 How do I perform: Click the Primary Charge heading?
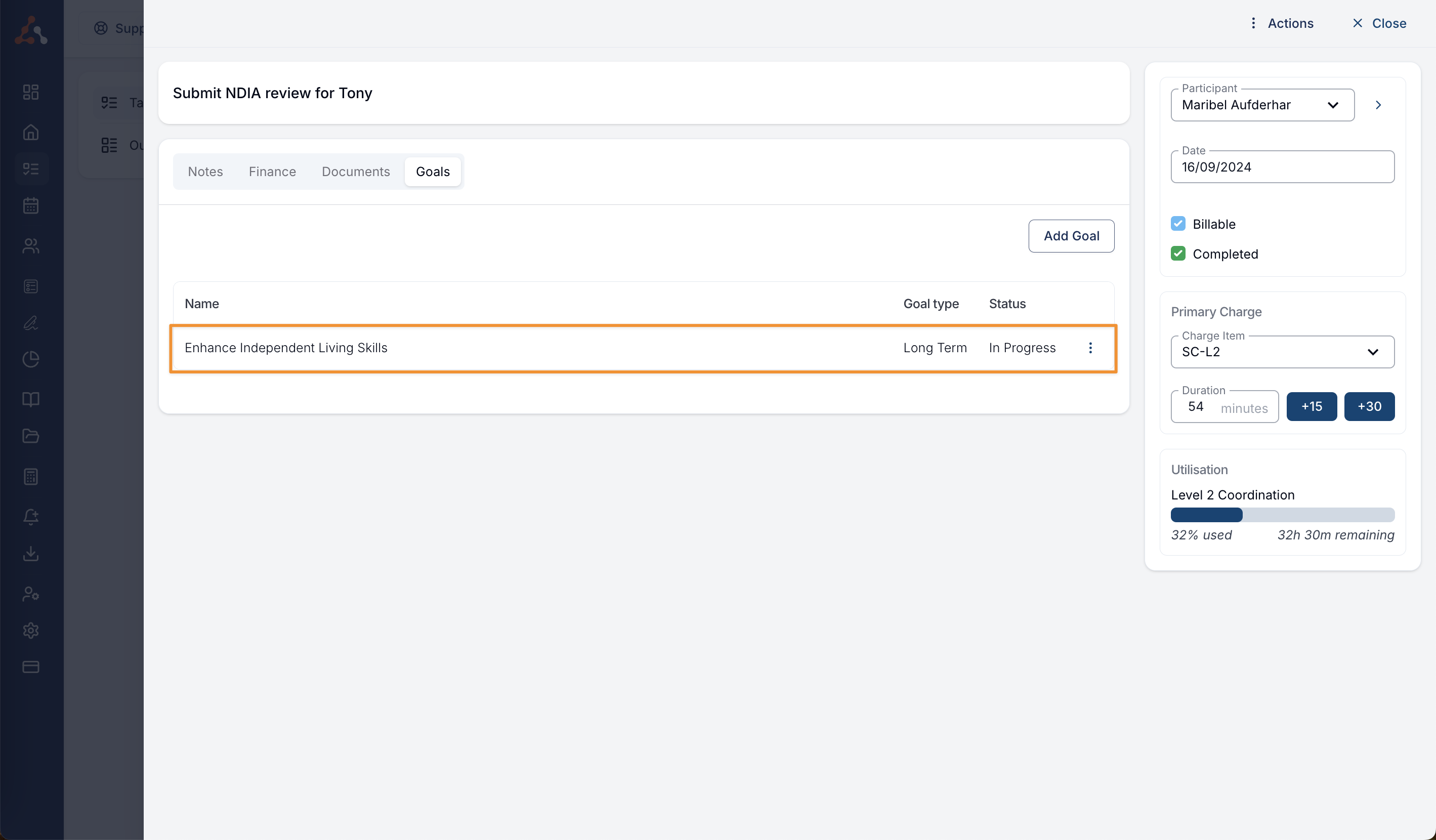coord(1216,312)
